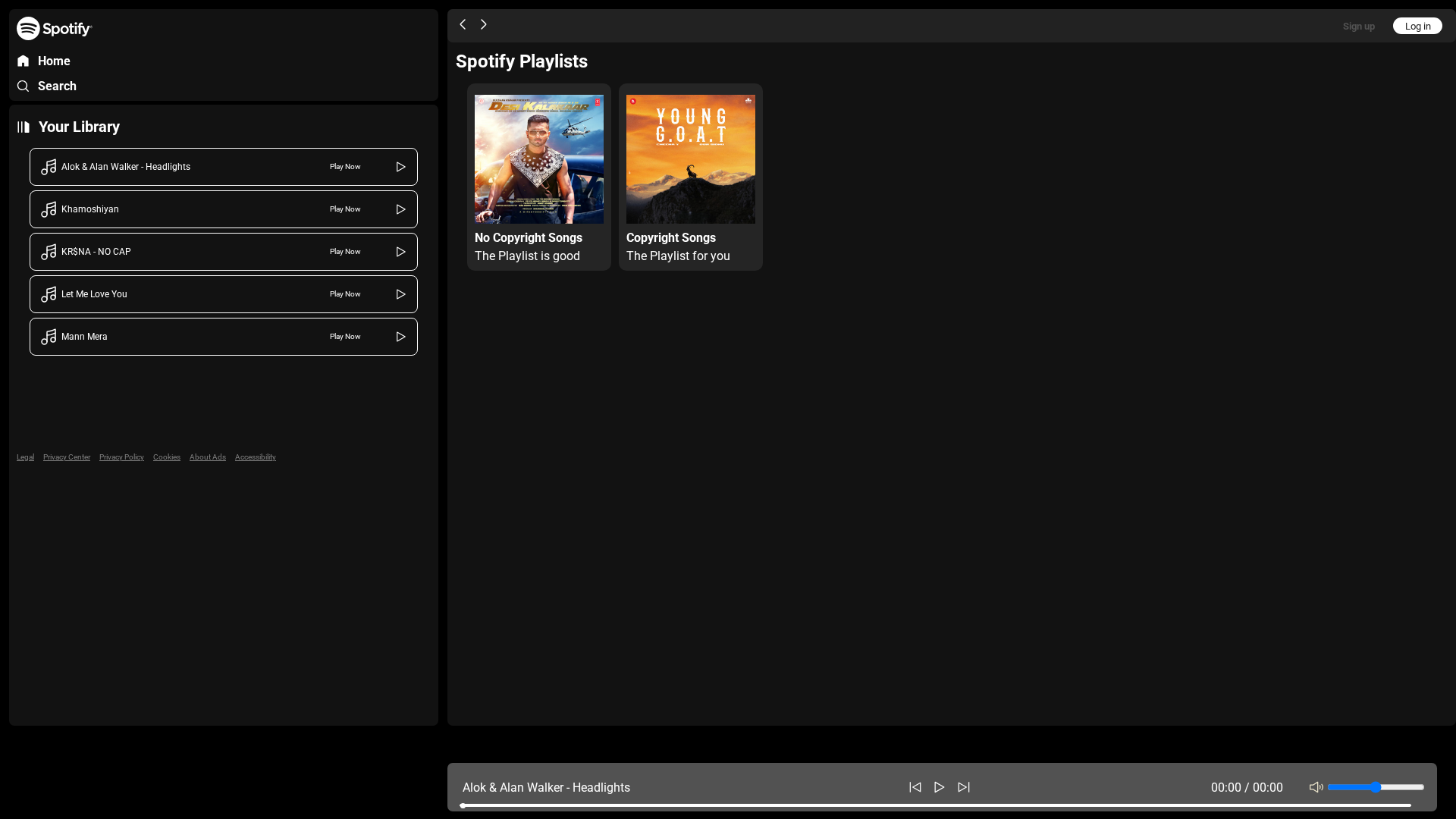
Task: Click the Search magnifier icon
Action: click(24, 86)
